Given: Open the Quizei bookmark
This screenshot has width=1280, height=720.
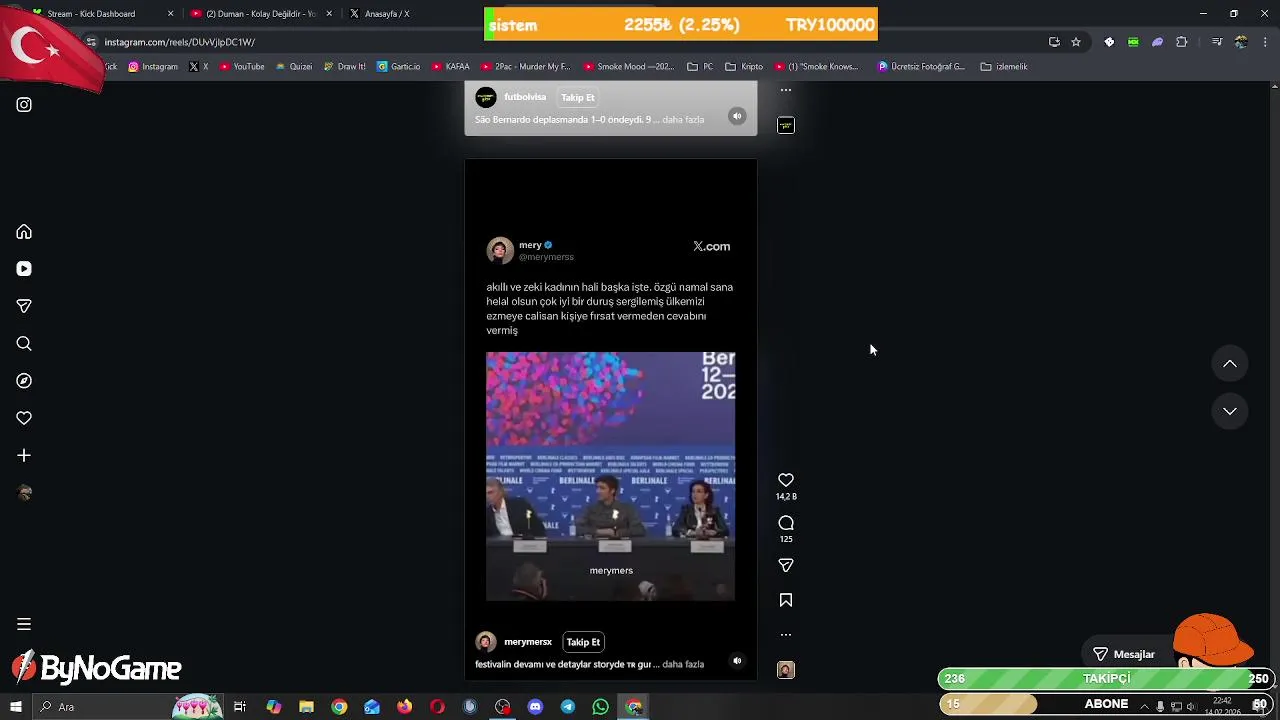Looking at the screenshot, I should pos(293,67).
